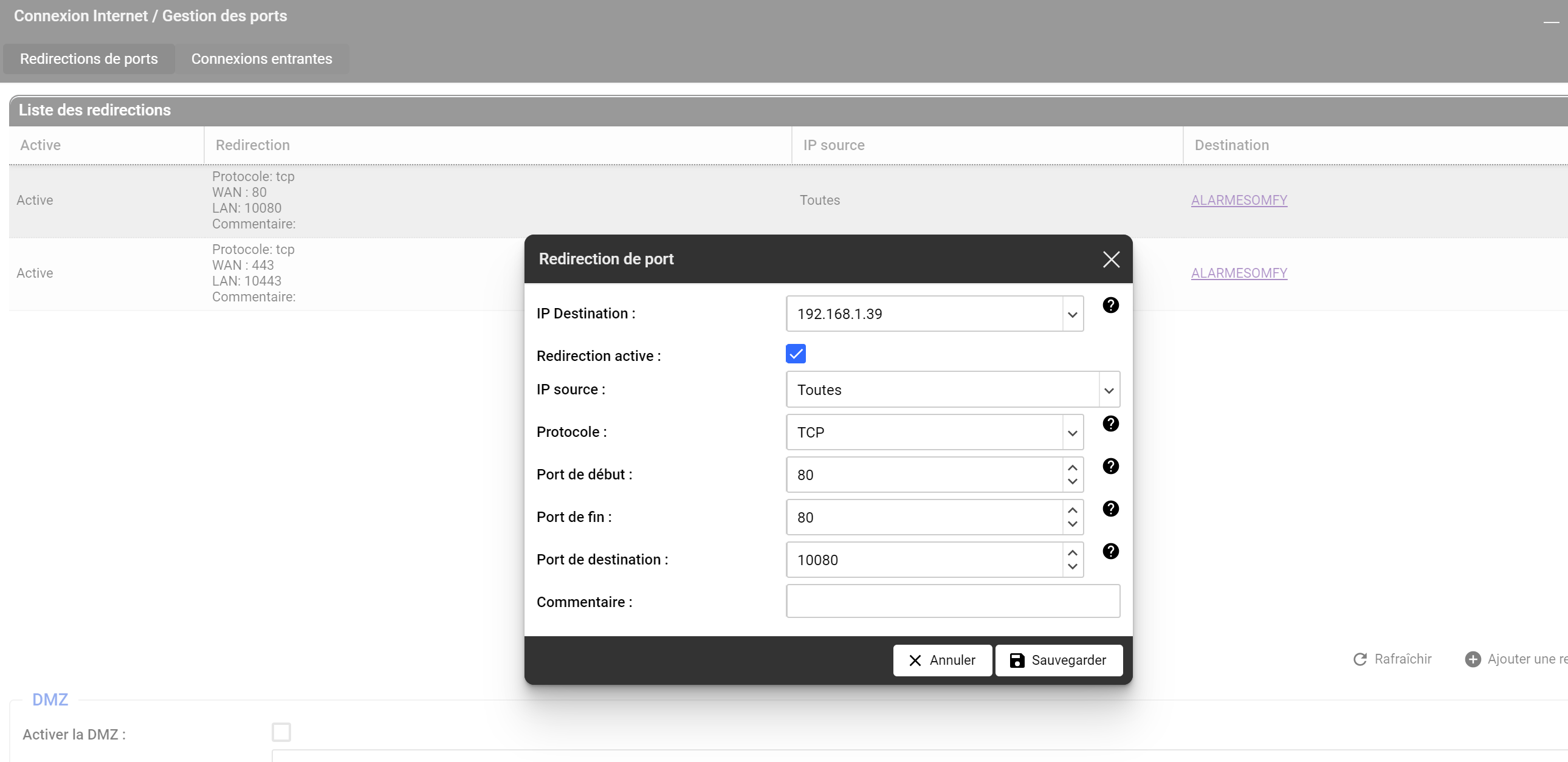The height and width of the screenshot is (762, 1568).
Task: Decrease the Port de destination value
Action: click(x=1073, y=566)
